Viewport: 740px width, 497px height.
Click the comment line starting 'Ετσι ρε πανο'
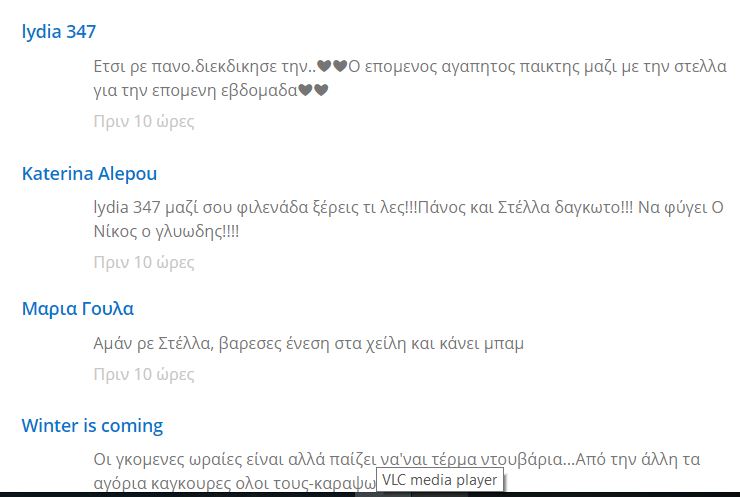[410, 66]
